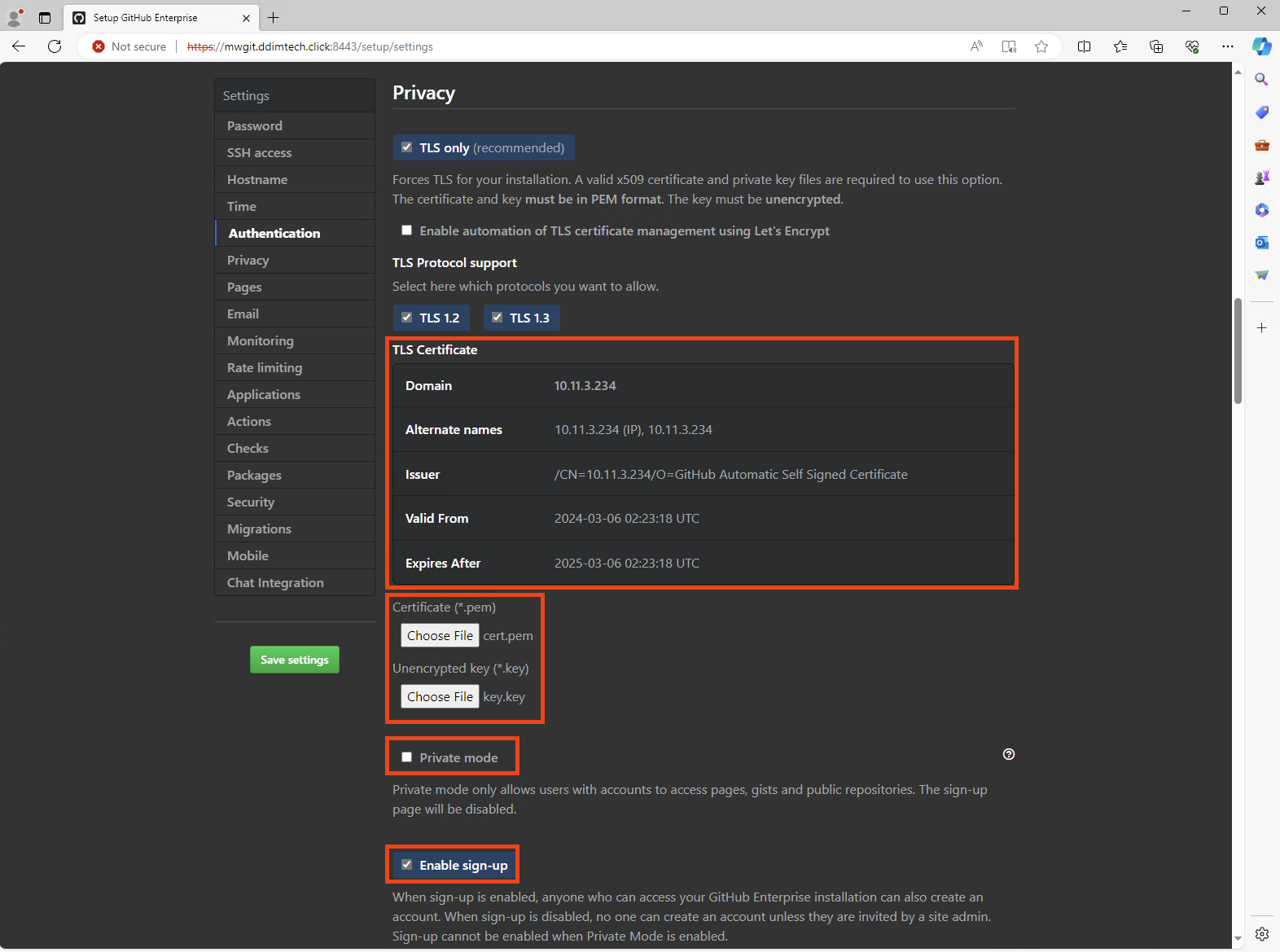
Task: Go to Rate limiting settings
Action: [x=295, y=367]
